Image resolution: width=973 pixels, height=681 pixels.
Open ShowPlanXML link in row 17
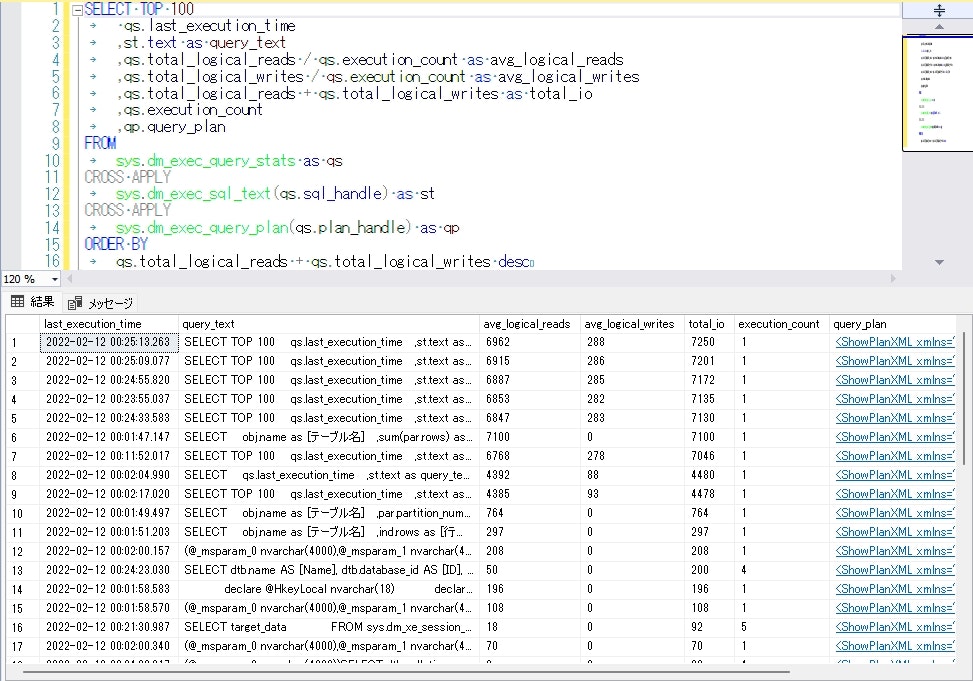tap(894, 646)
